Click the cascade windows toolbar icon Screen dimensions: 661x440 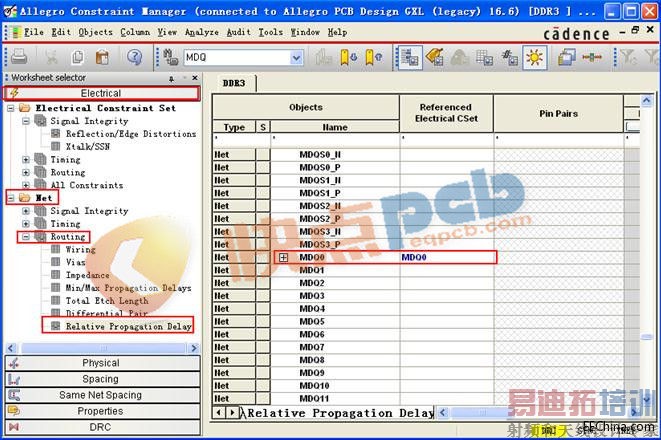(x=567, y=57)
